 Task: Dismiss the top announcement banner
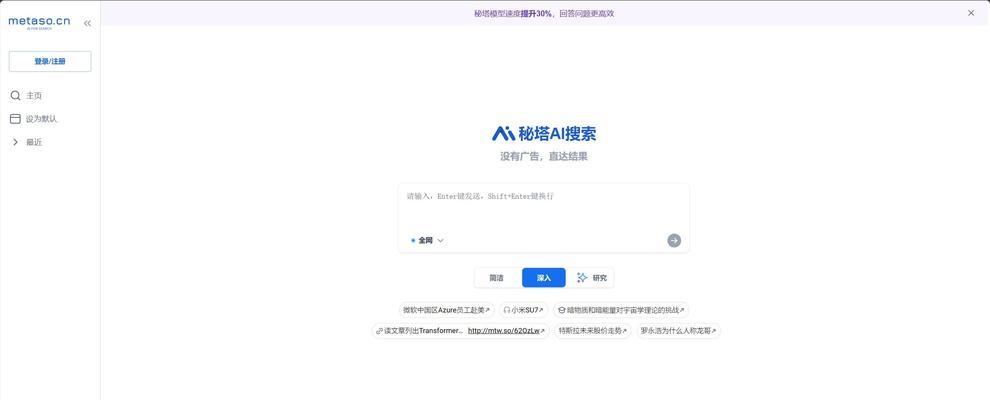(971, 13)
